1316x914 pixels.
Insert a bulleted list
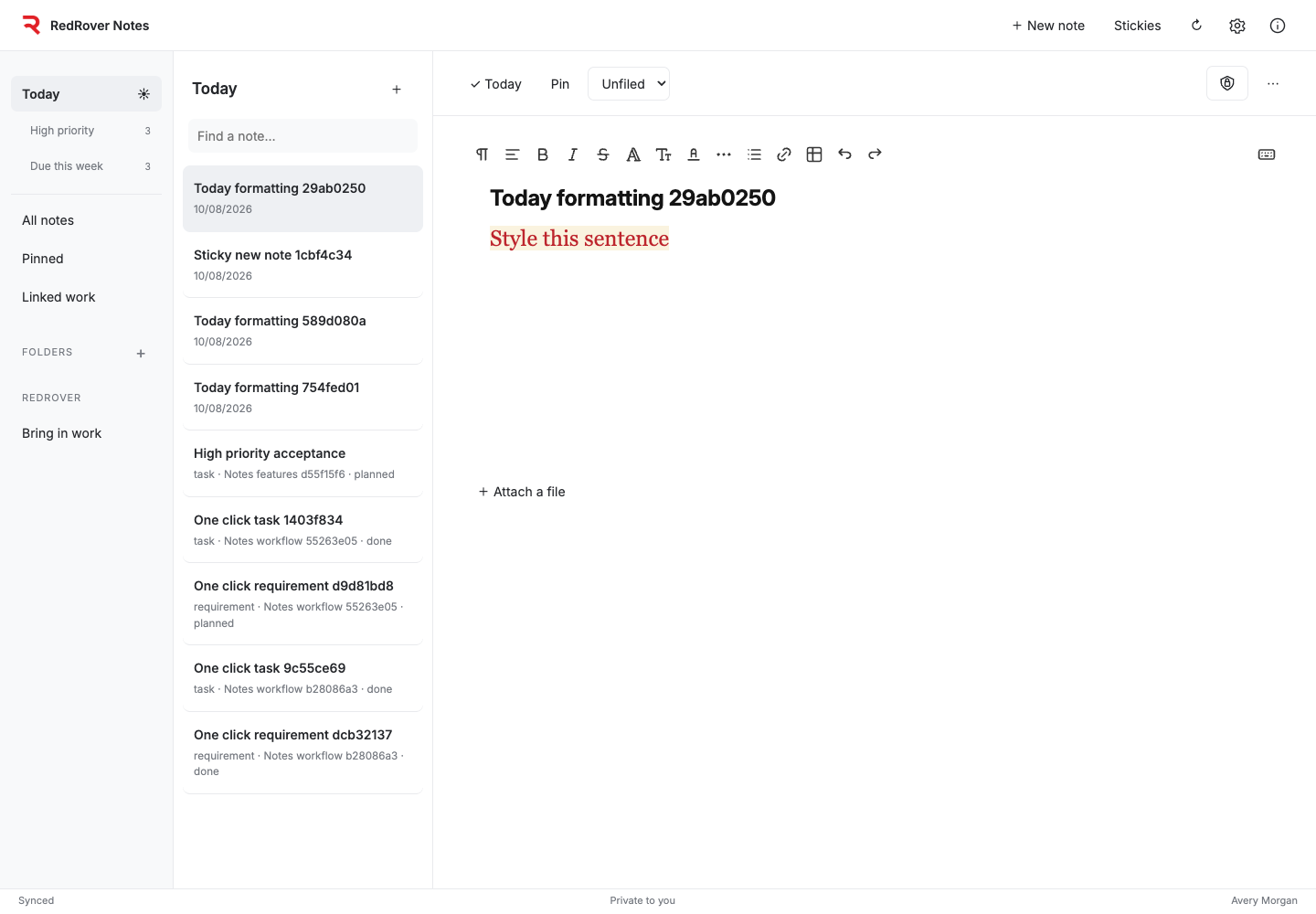point(753,154)
